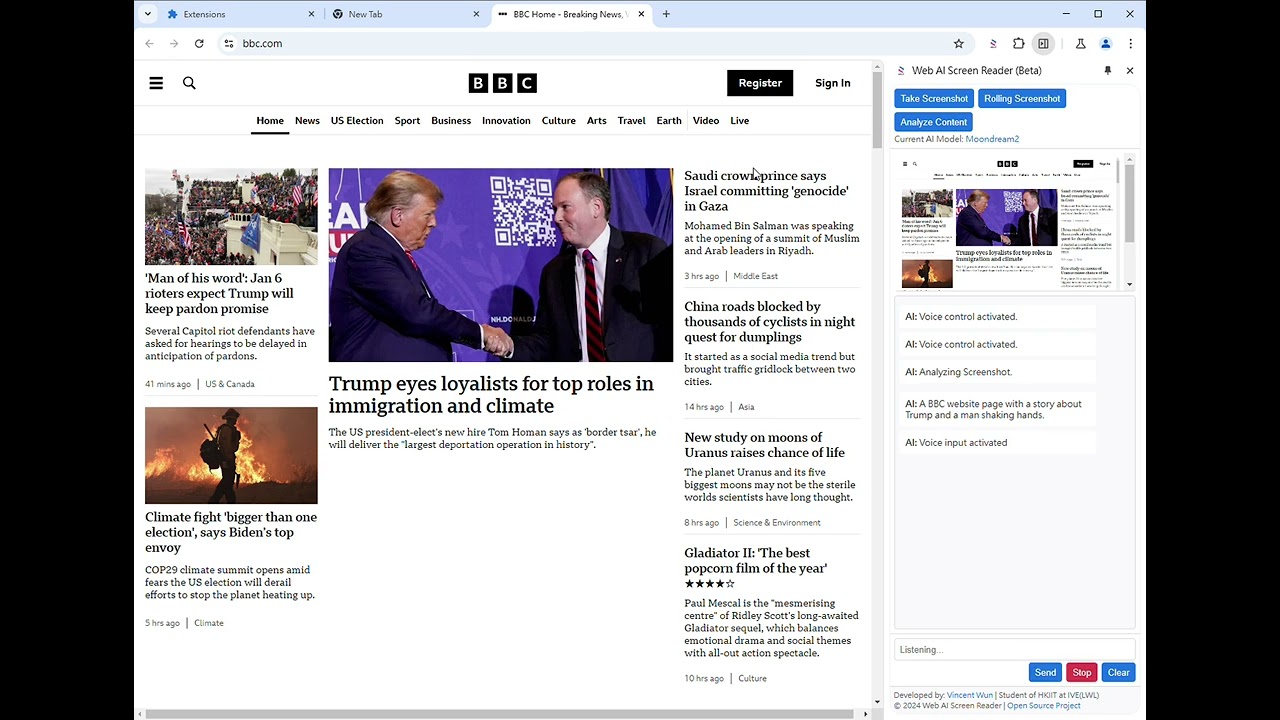Image resolution: width=1280 pixels, height=720 pixels.
Task: Open the Extensions puzzle icon in toolbar
Action: (1019, 43)
